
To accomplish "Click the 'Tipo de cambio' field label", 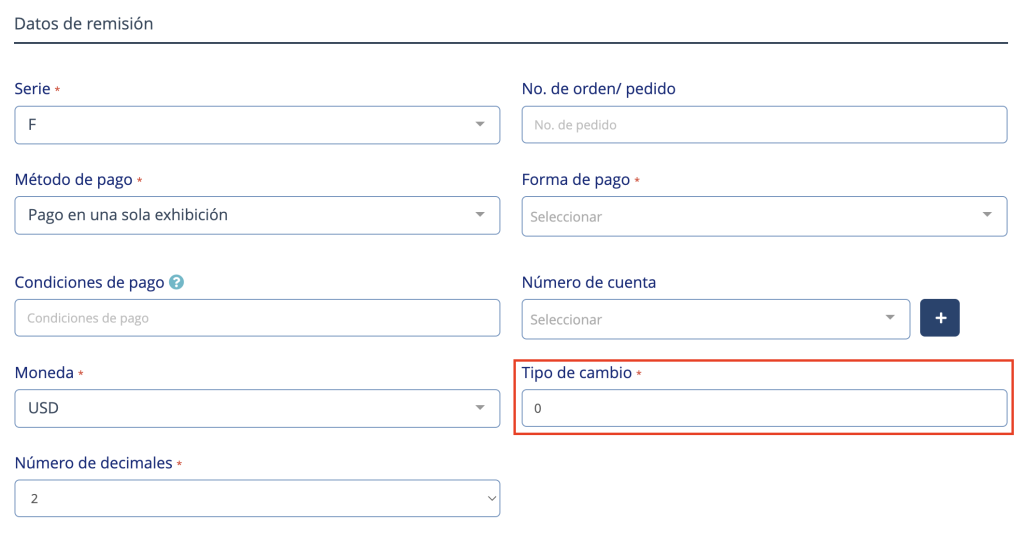I will 576,372.
